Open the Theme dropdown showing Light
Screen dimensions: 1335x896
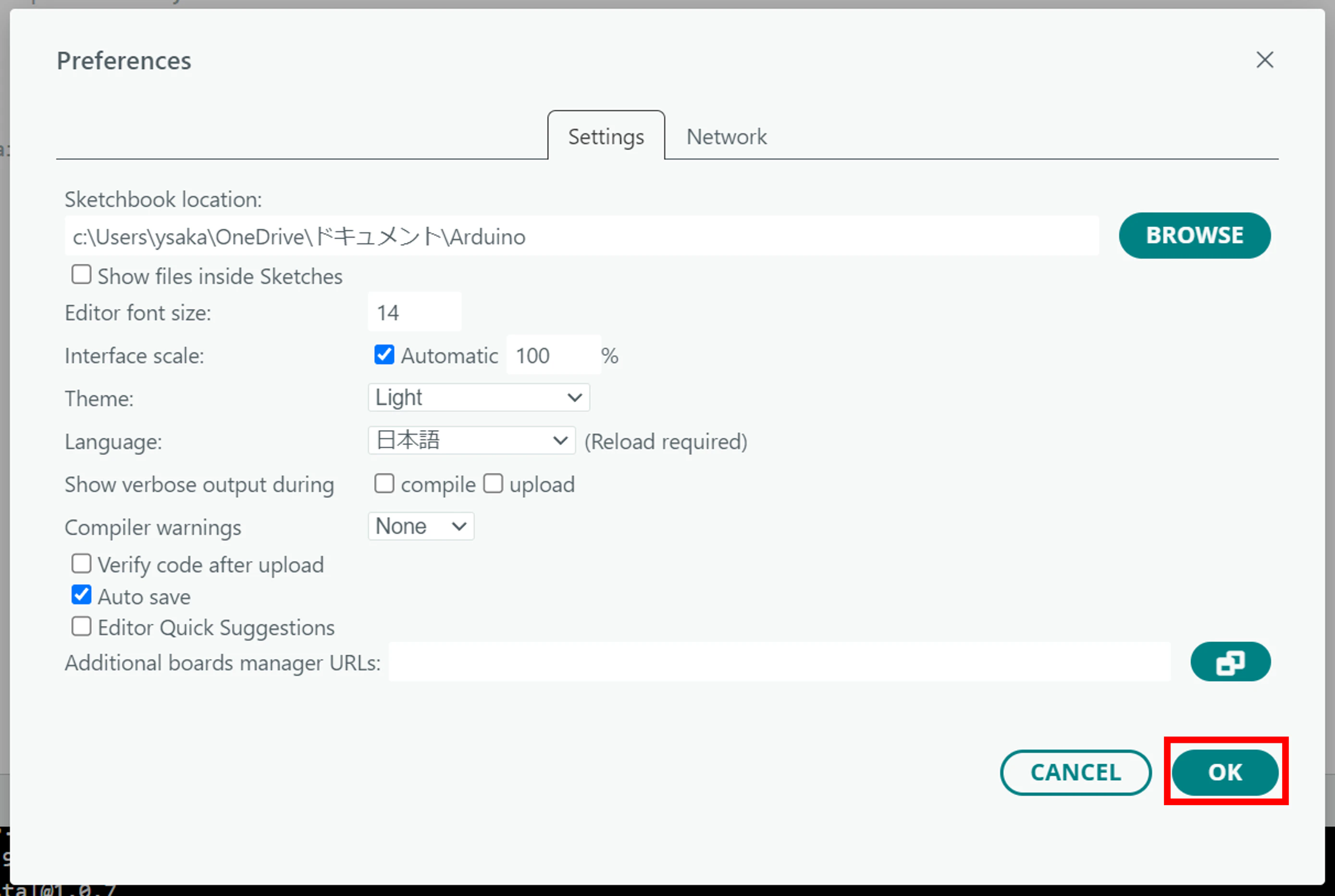click(x=479, y=398)
